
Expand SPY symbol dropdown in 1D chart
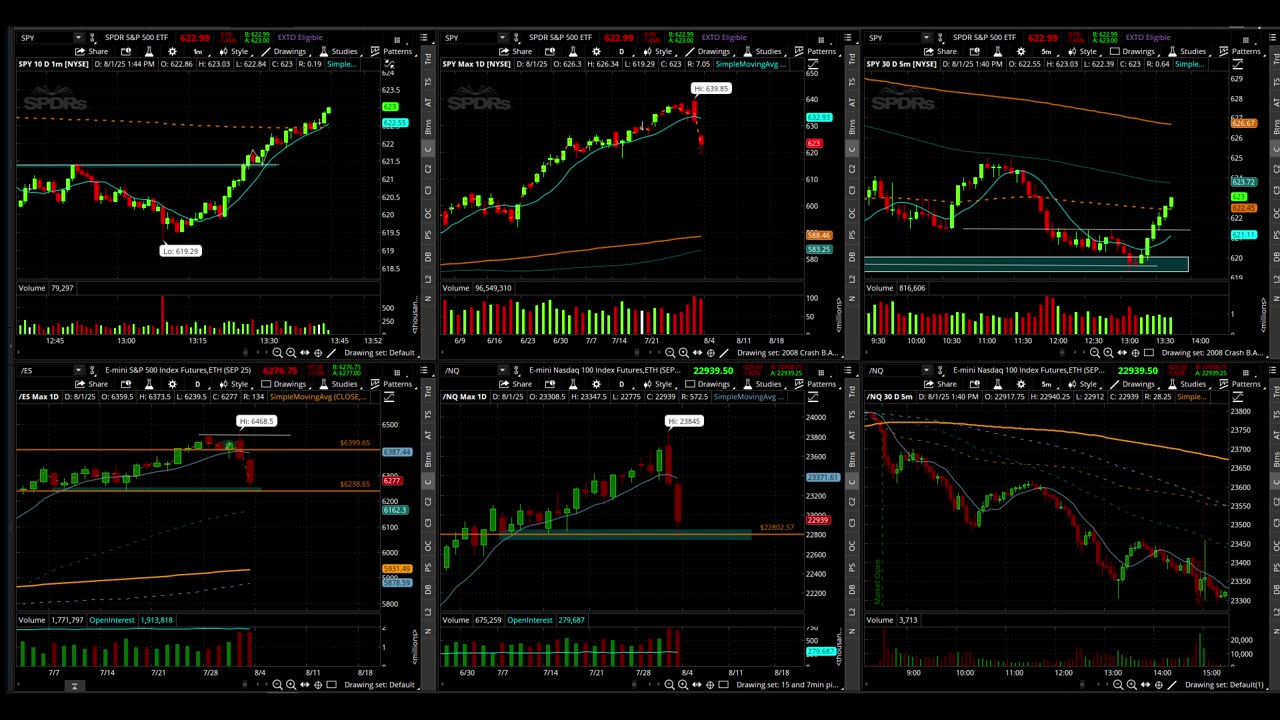pyautogui.click(x=502, y=37)
